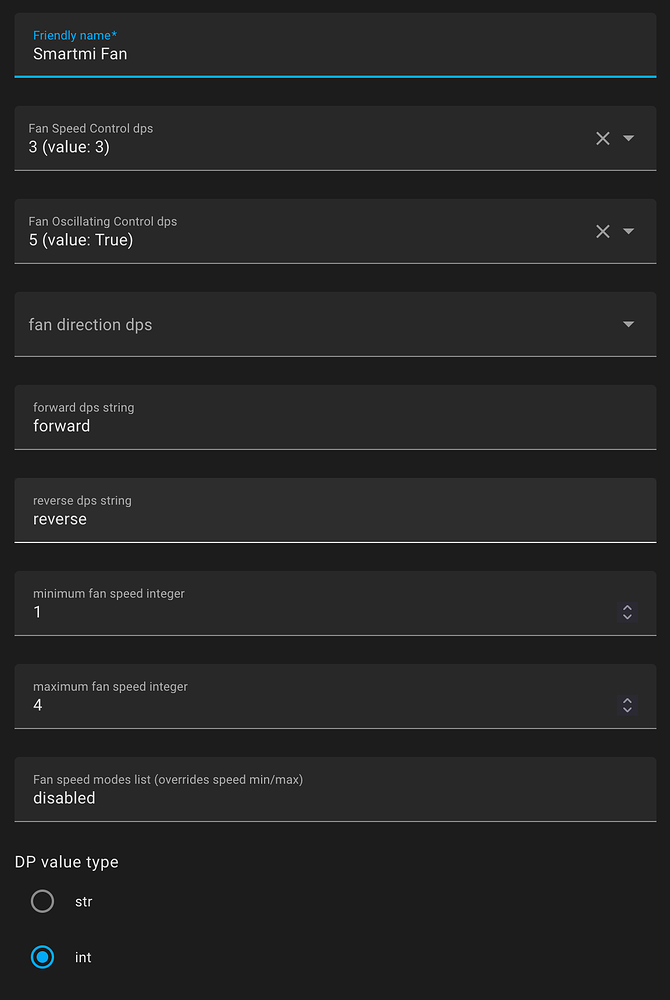Expand the fan direction dps dropdown

(x=629, y=324)
